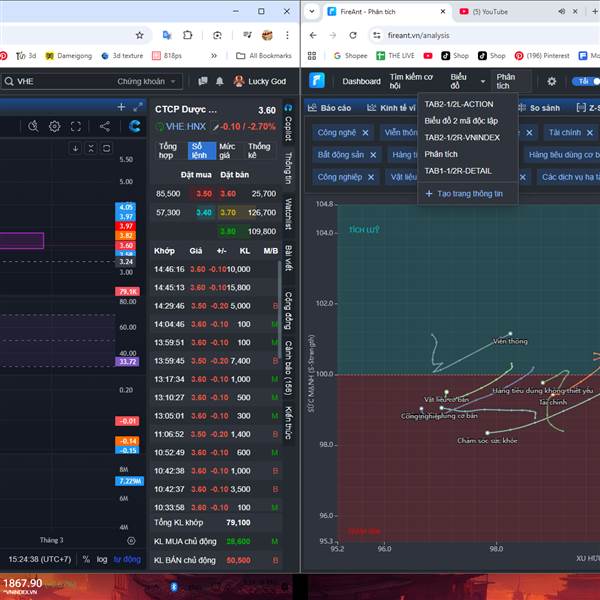Click the FireAnt logo icon

click(x=317, y=81)
